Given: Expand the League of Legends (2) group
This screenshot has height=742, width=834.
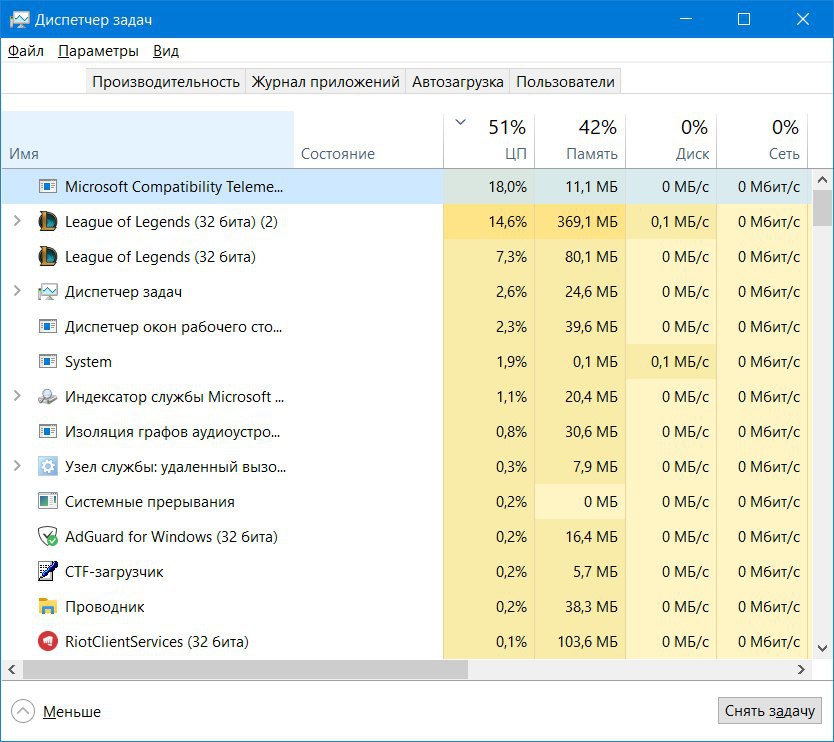Looking at the screenshot, I should pos(17,221).
